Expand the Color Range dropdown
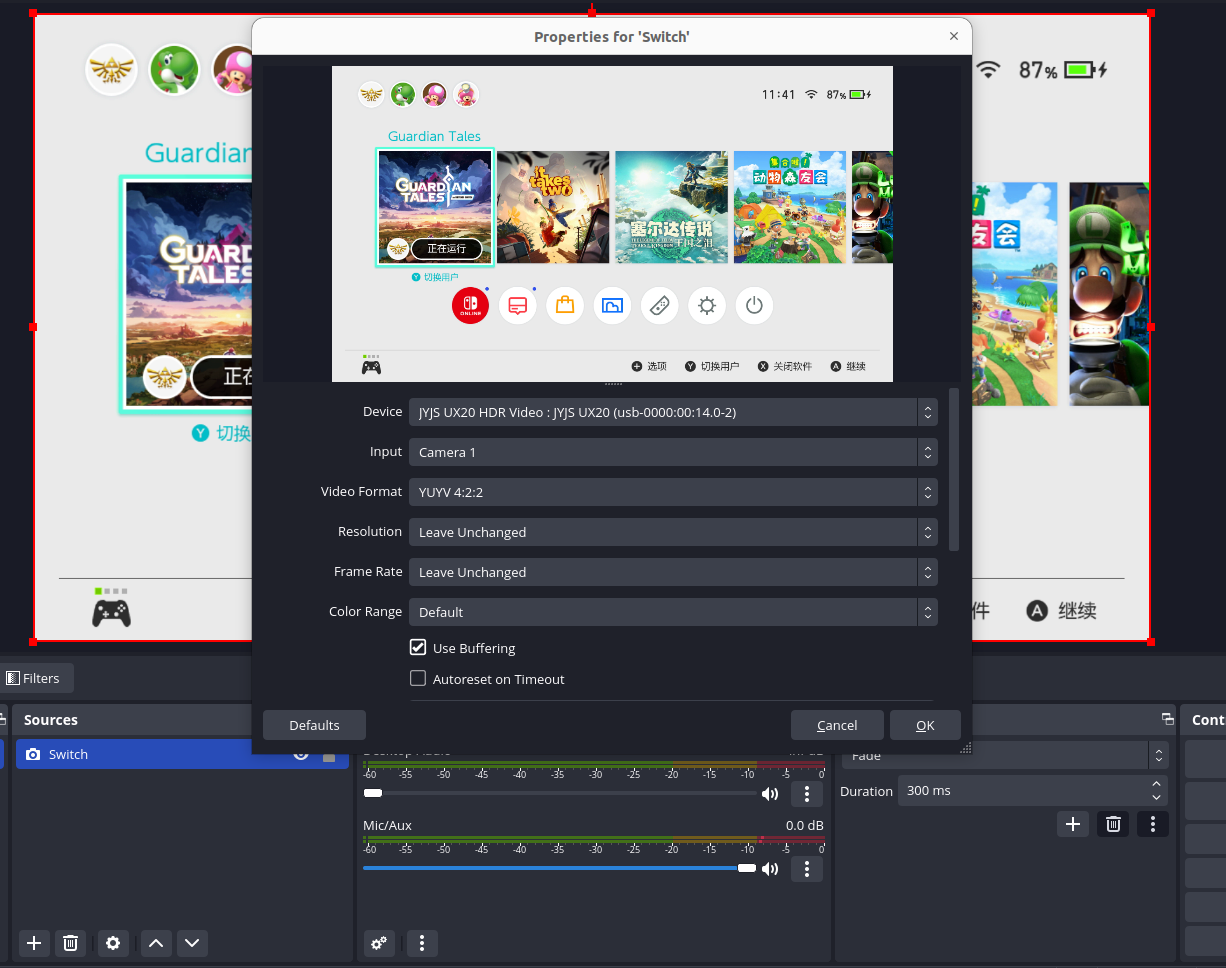 672,612
